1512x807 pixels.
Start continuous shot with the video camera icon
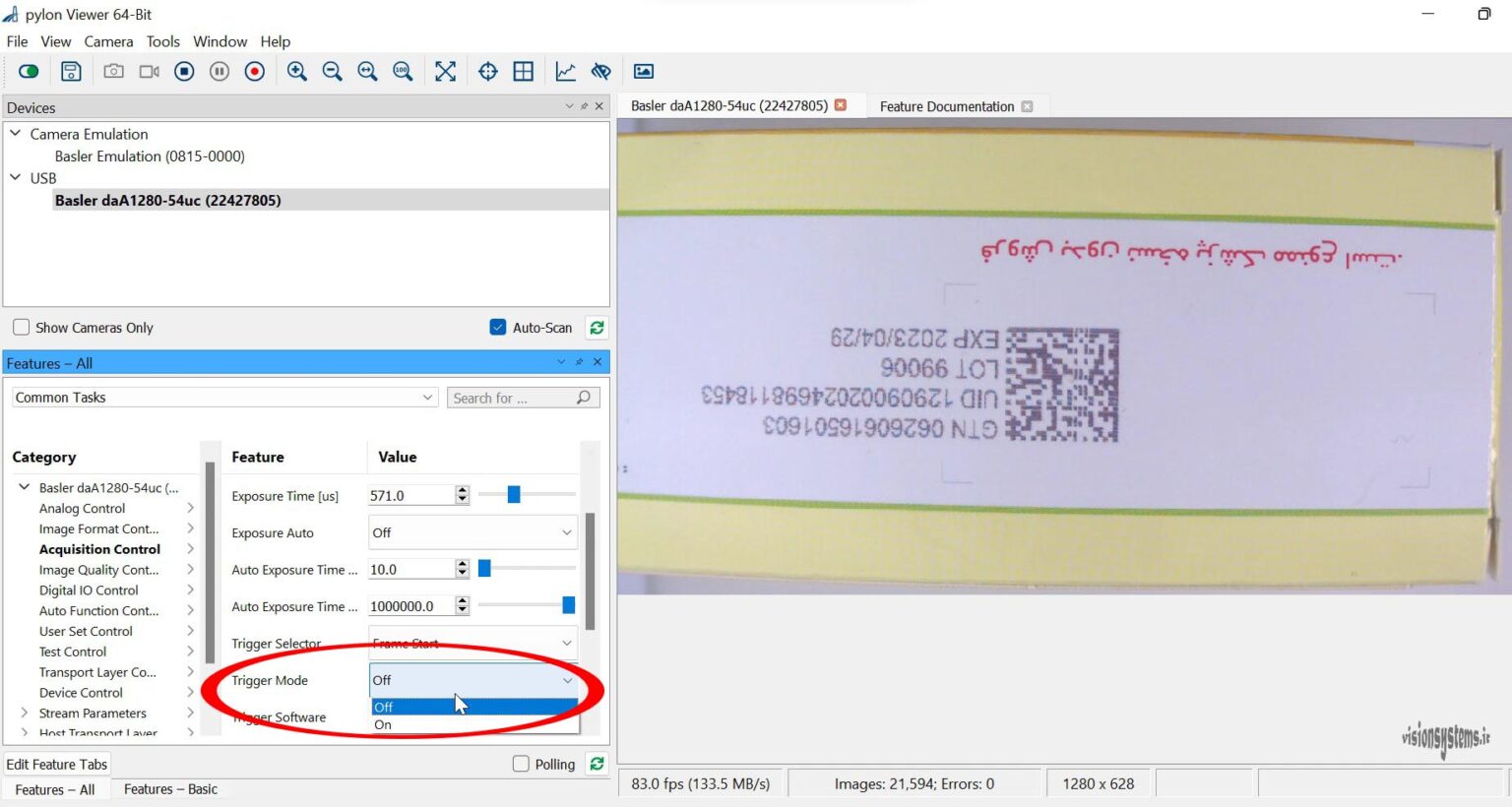click(x=149, y=71)
